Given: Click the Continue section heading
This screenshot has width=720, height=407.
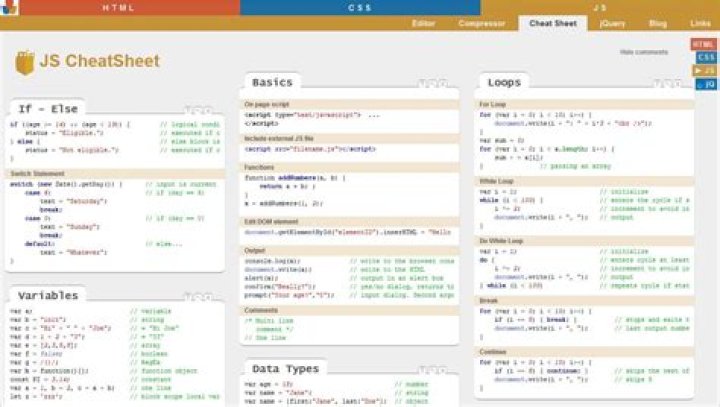Looking at the screenshot, I should (493, 352).
